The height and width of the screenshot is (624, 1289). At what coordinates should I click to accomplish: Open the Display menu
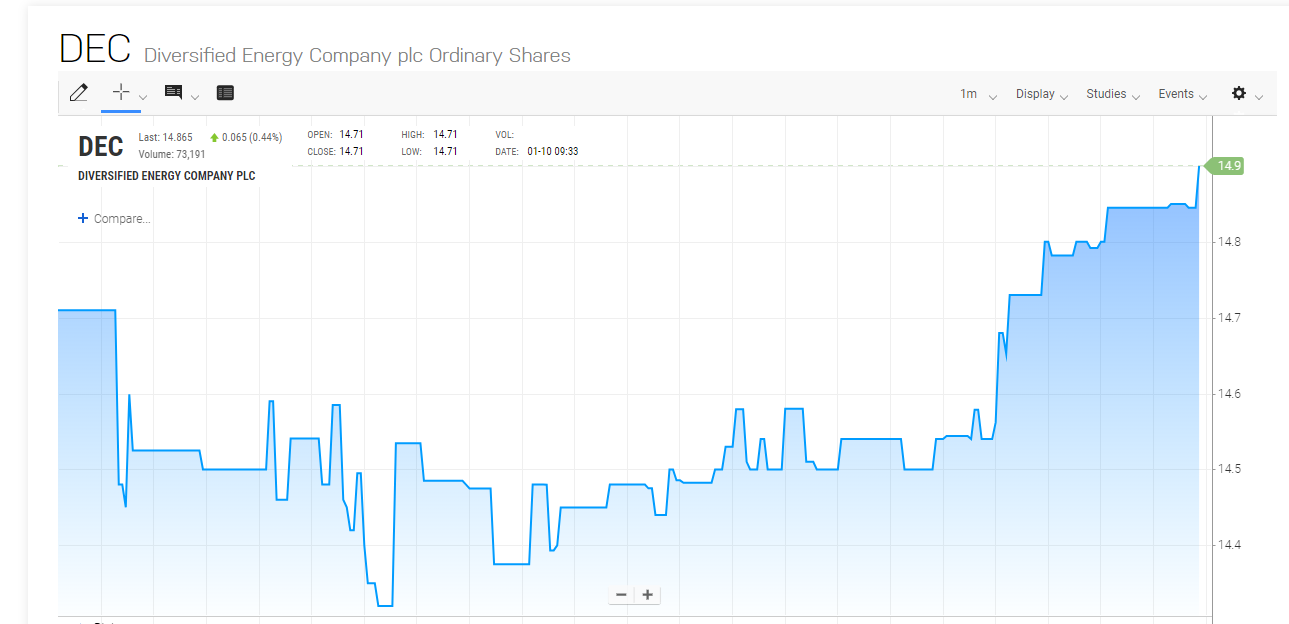tap(1042, 94)
